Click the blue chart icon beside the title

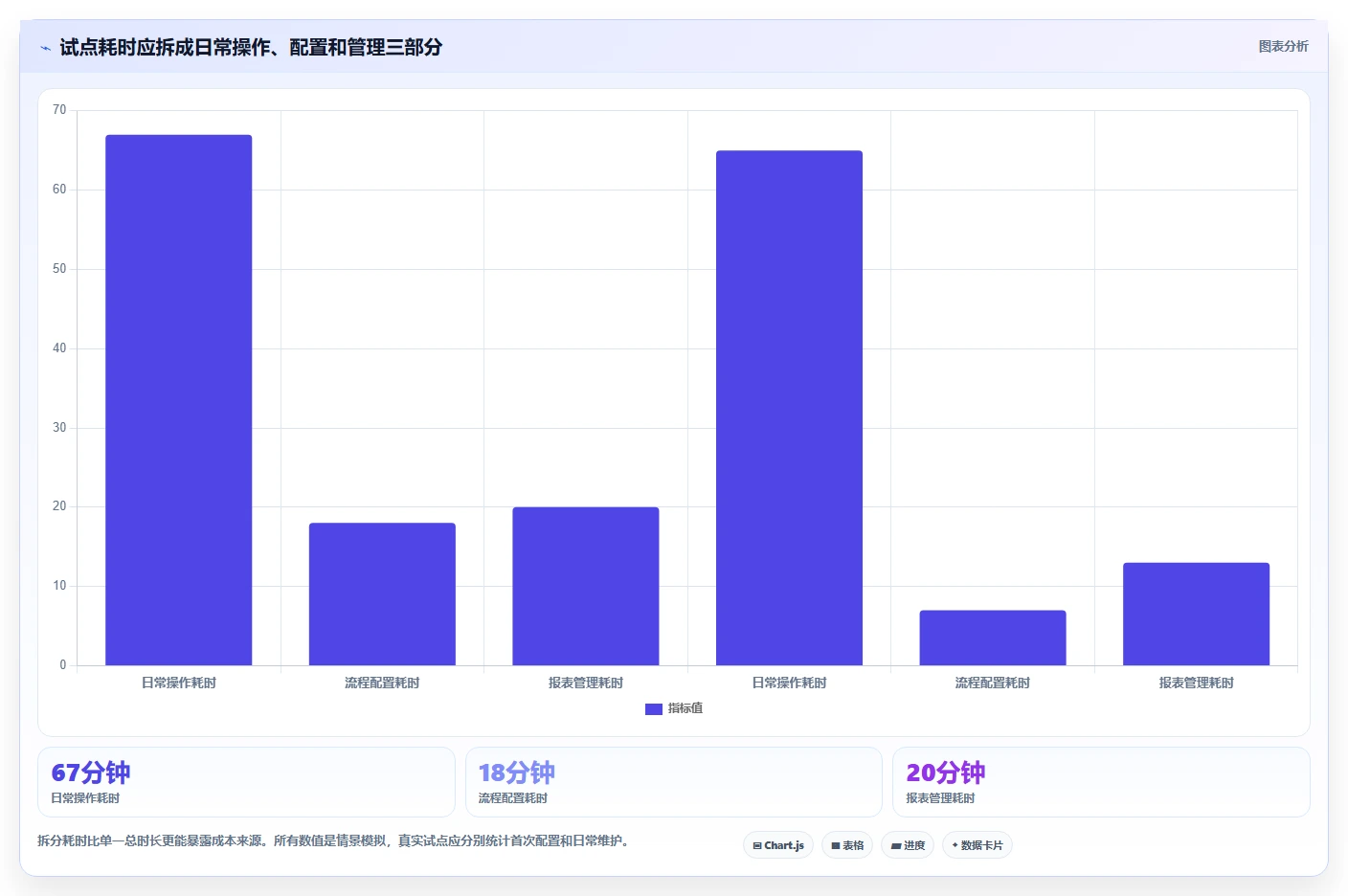coord(45,48)
